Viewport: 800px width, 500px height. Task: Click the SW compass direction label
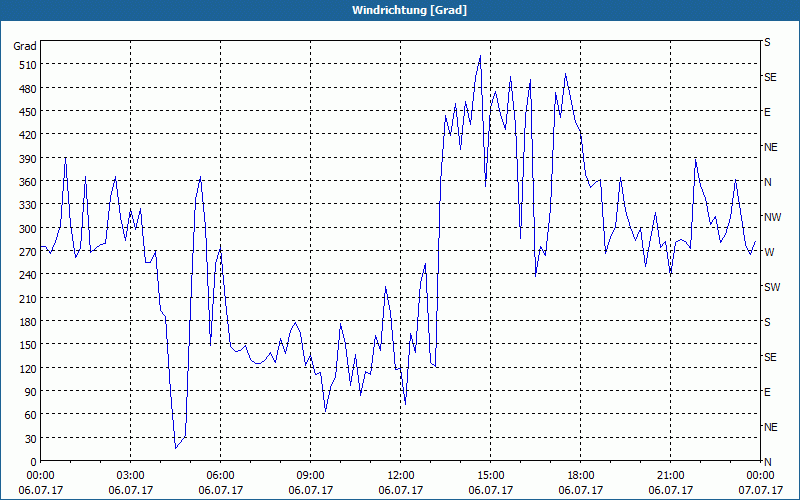pos(772,287)
